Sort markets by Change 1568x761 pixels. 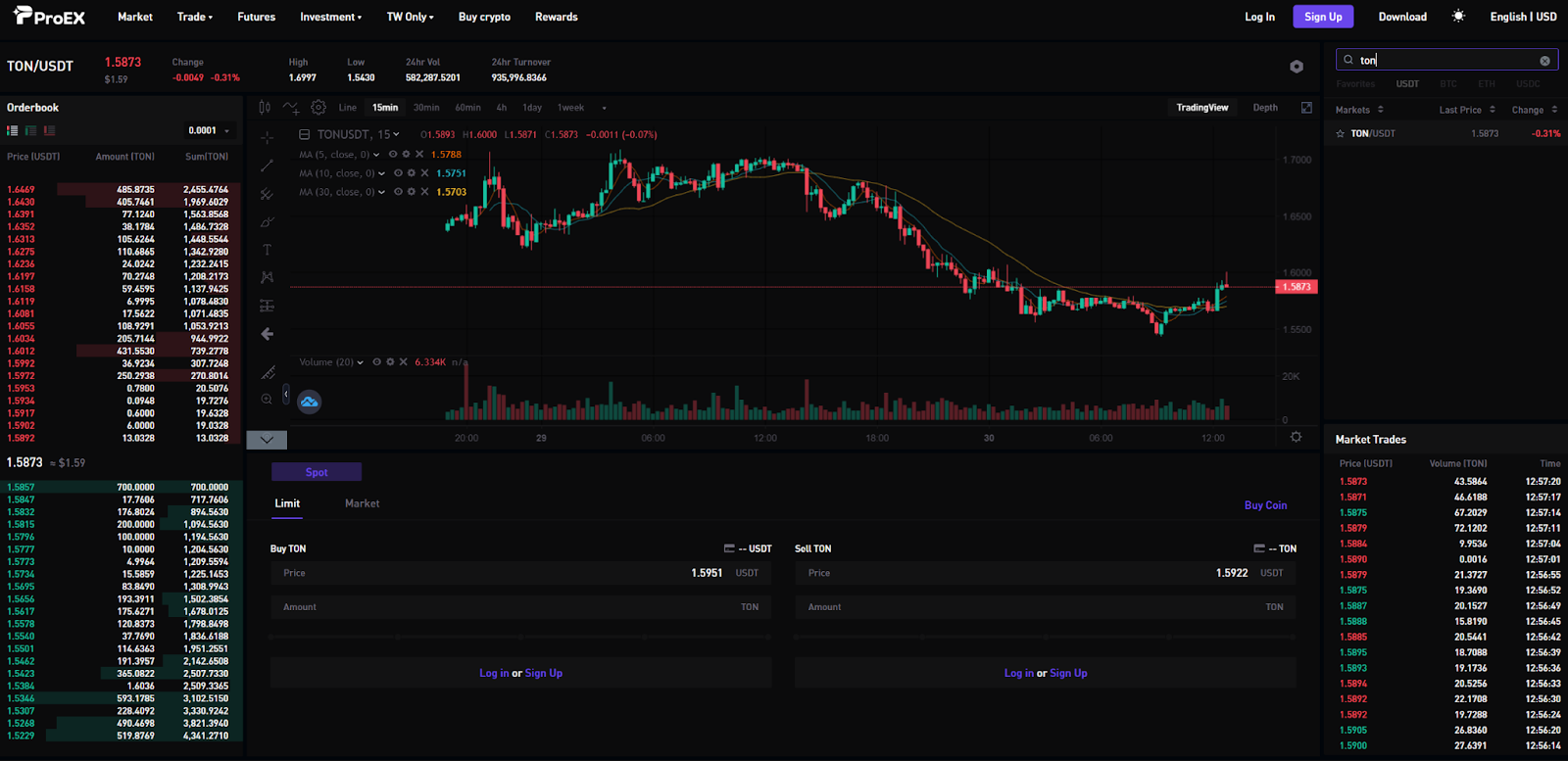[1535, 110]
